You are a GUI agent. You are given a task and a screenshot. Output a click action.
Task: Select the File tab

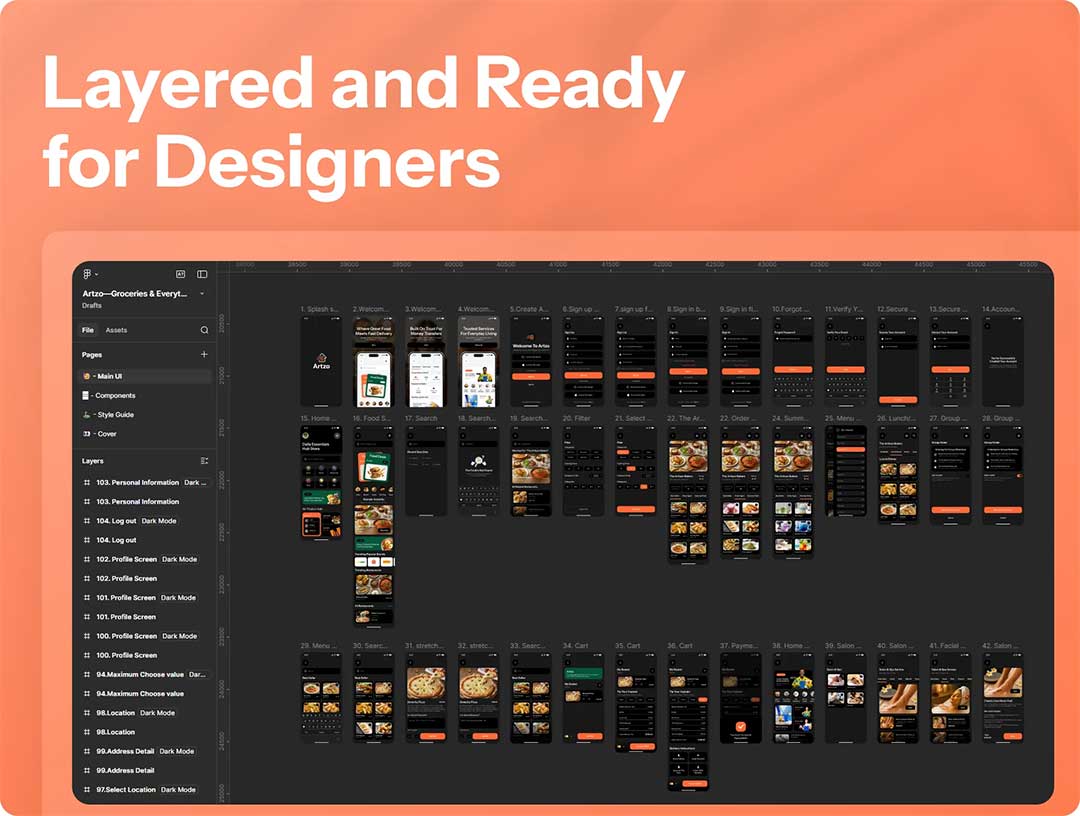pos(88,330)
